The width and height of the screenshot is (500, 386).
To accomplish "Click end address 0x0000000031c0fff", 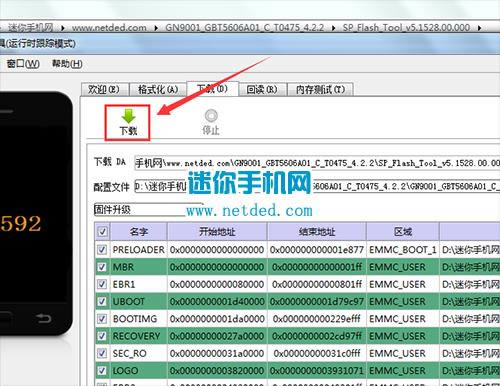I will click(x=317, y=353).
